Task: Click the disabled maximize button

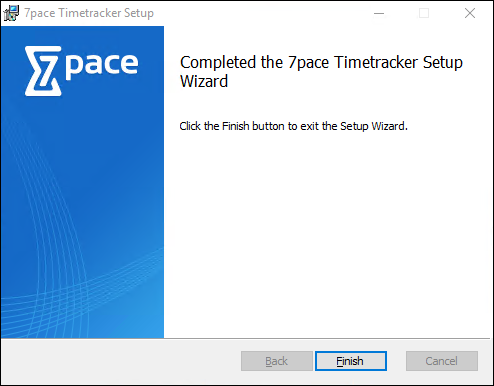Action: 424,13
